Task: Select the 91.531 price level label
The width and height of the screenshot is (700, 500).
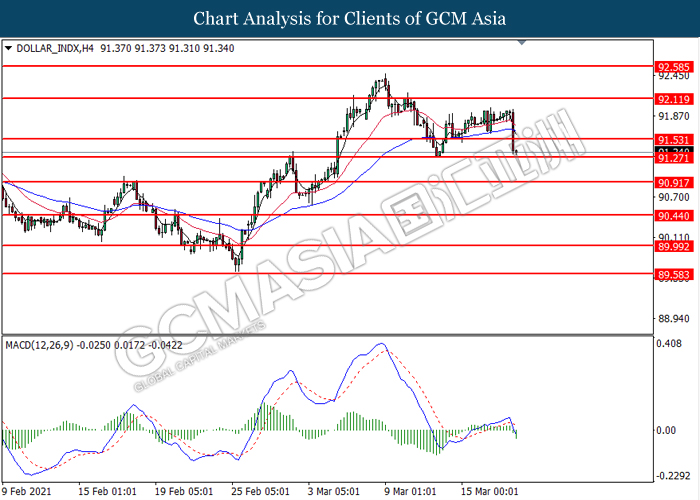Action: pyautogui.click(x=674, y=140)
